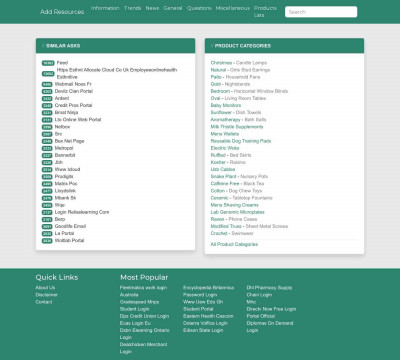Open the Edison State Login footer link
Viewport: 400px width, 360px height.
click(x=203, y=330)
